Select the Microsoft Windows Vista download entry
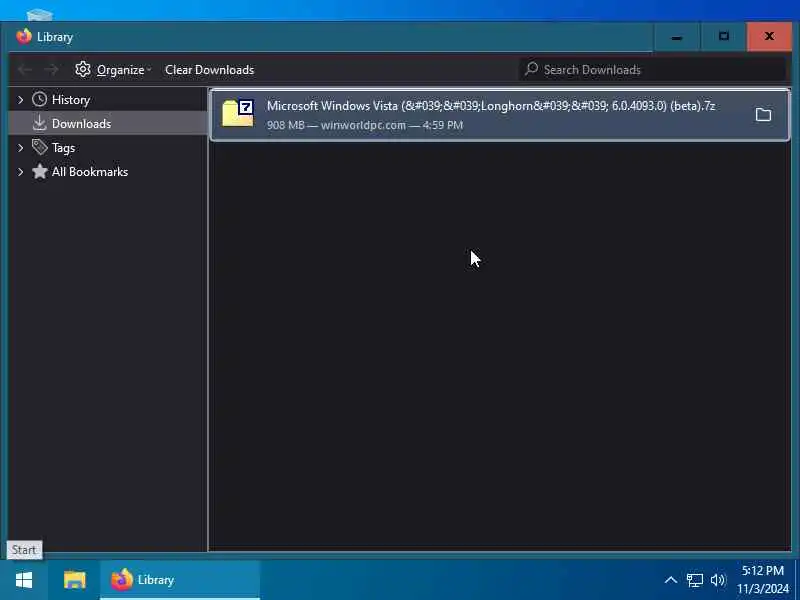800x600 pixels. pos(499,115)
